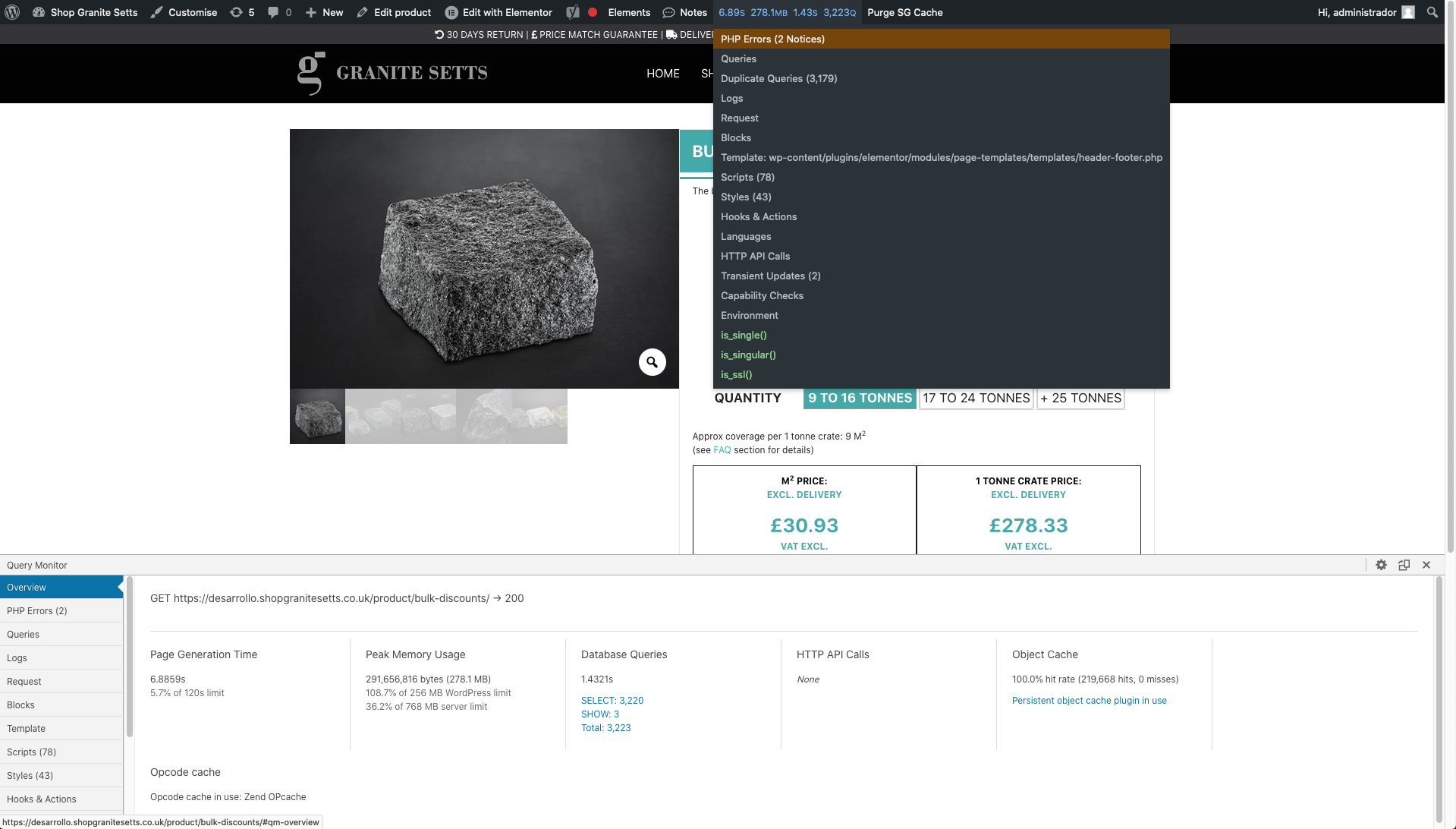Open Shop Granite Setts dashboard link
1456x829 pixels.
point(85,12)
